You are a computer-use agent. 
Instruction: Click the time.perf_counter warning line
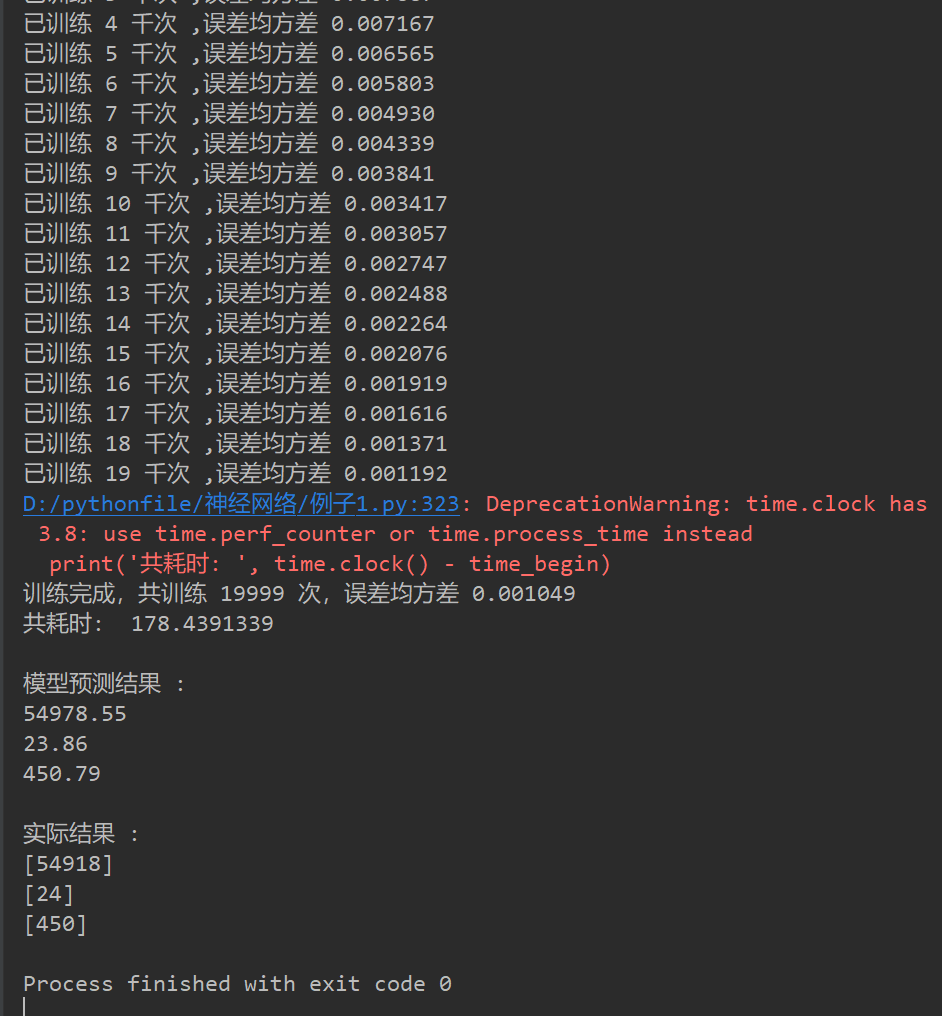395,534
